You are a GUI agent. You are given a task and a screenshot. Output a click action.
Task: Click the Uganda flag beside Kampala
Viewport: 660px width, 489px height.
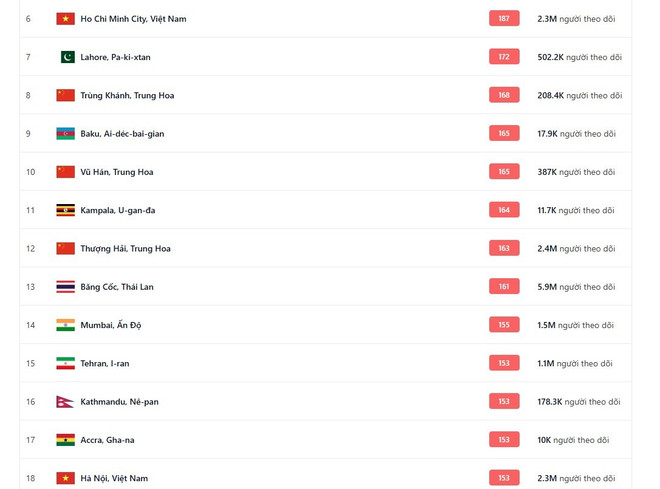[65, 210]
